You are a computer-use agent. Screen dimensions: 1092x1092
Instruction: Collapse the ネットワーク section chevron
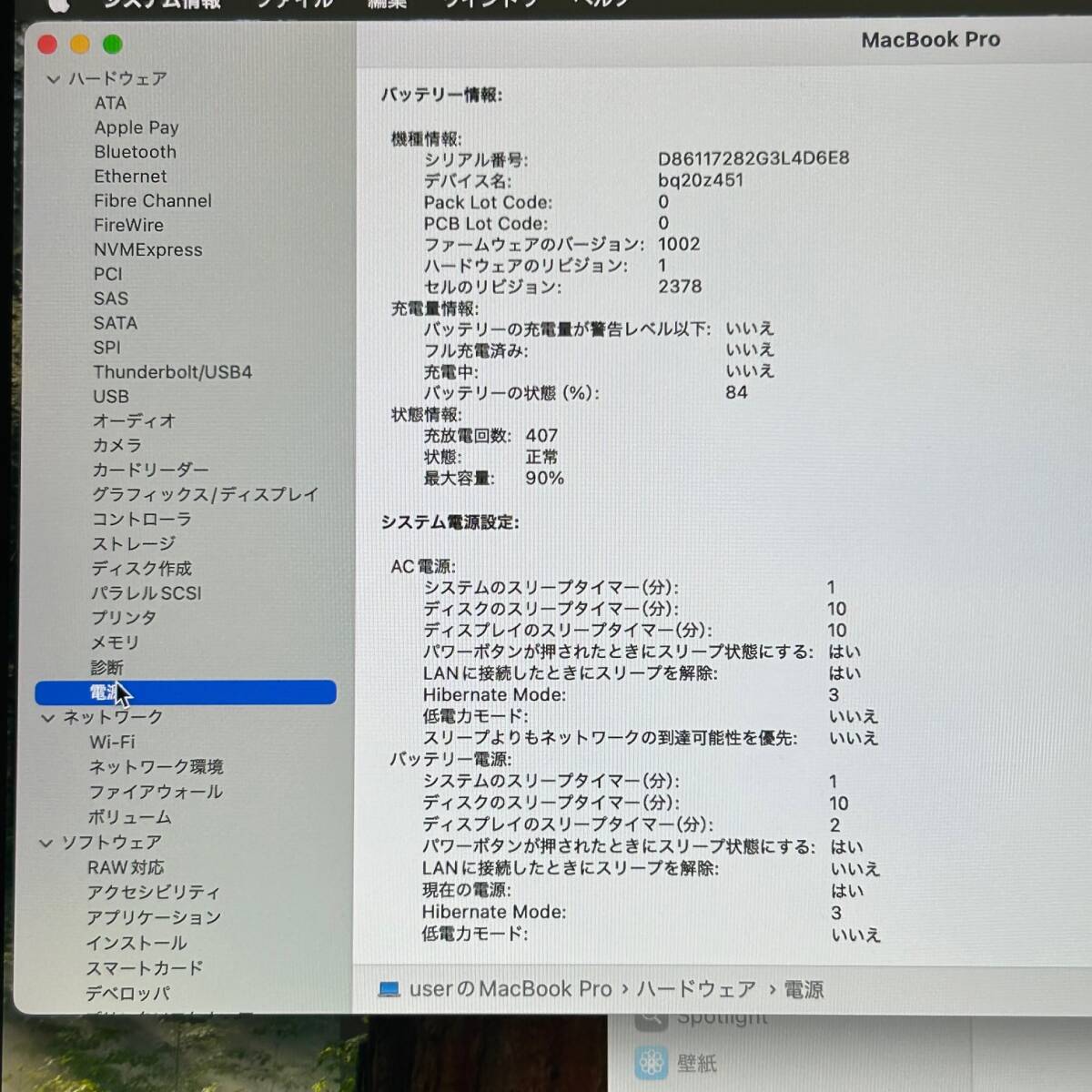(x=47, y=717)
